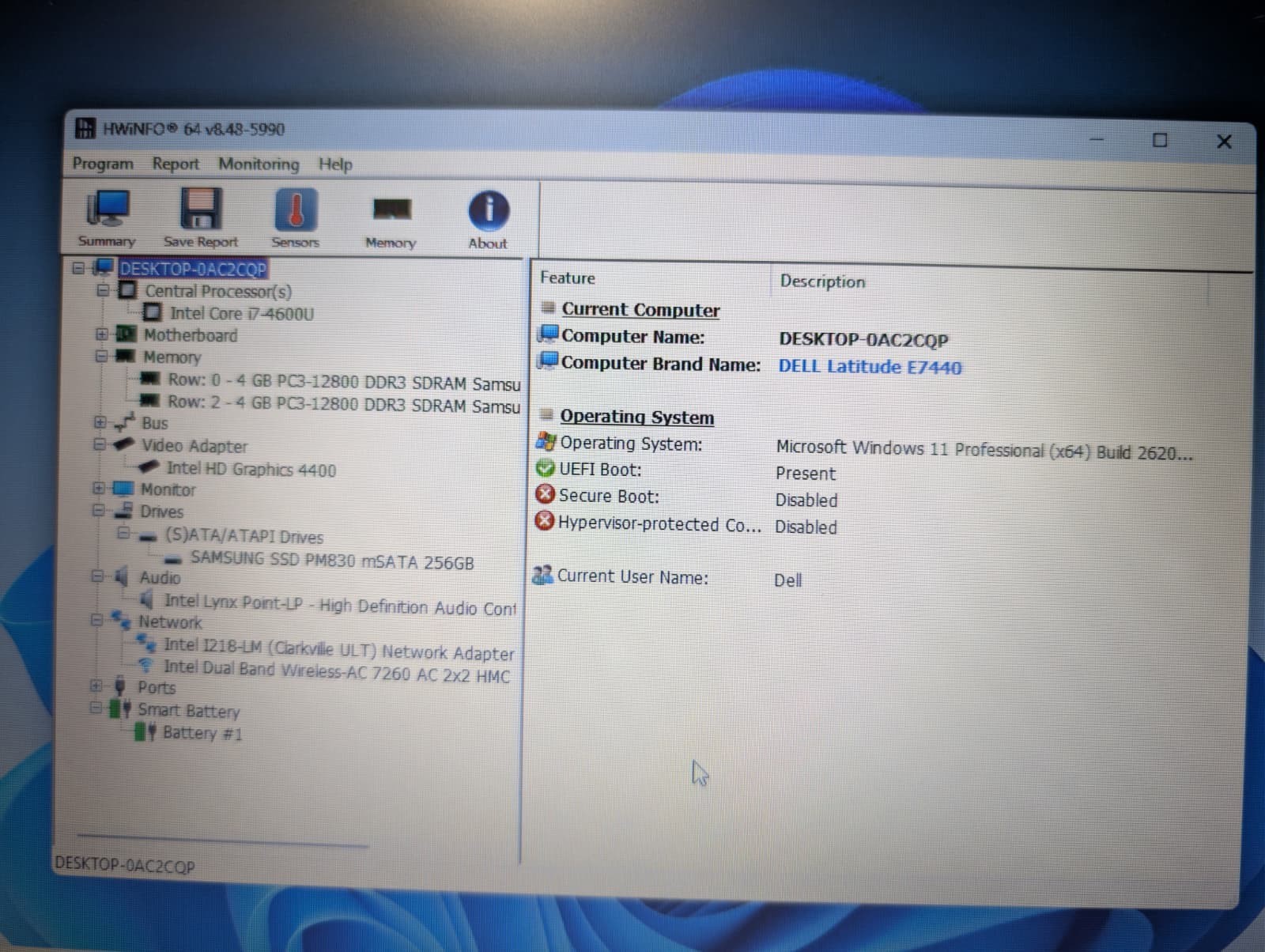Open the About info icon

click(489, 211)
